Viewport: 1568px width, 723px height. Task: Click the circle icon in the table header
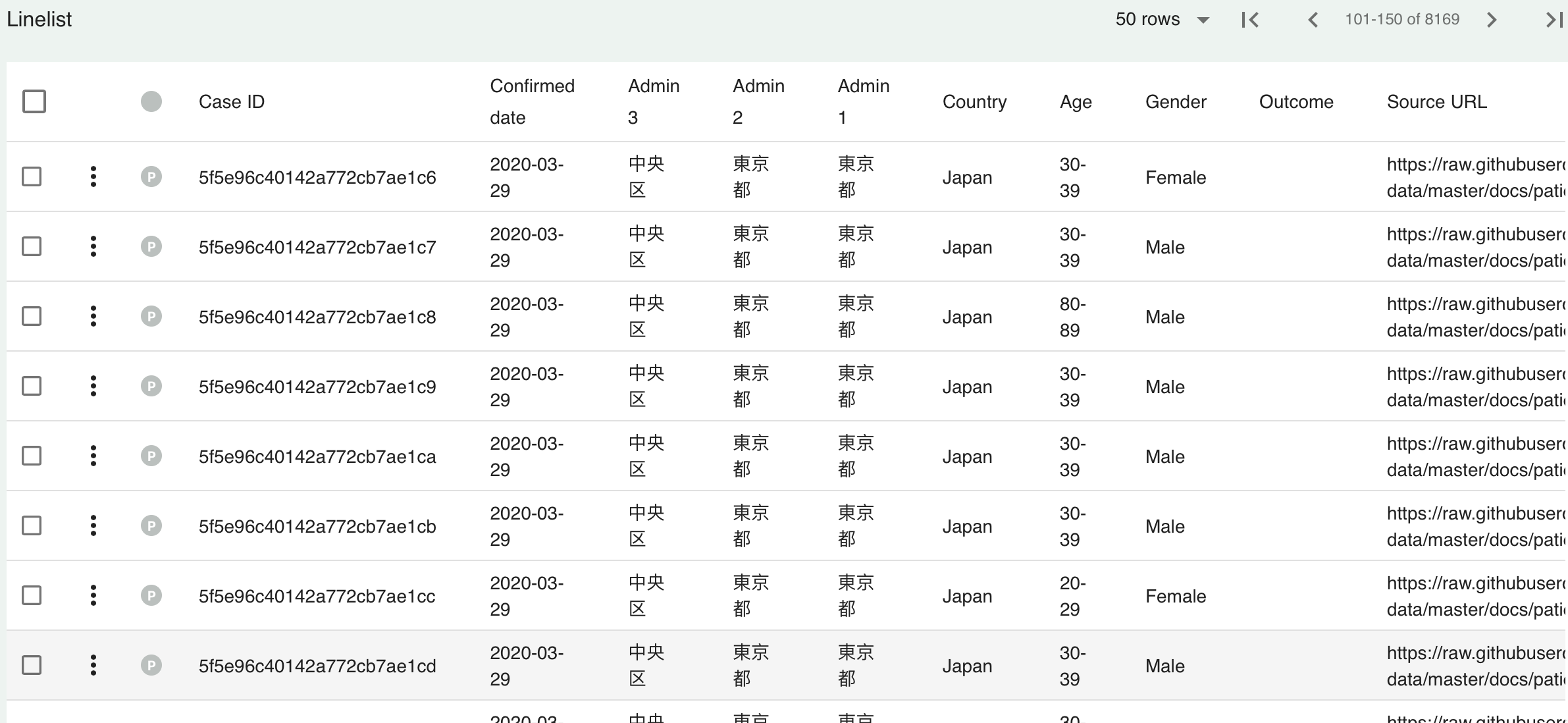[x=151, y=101]
